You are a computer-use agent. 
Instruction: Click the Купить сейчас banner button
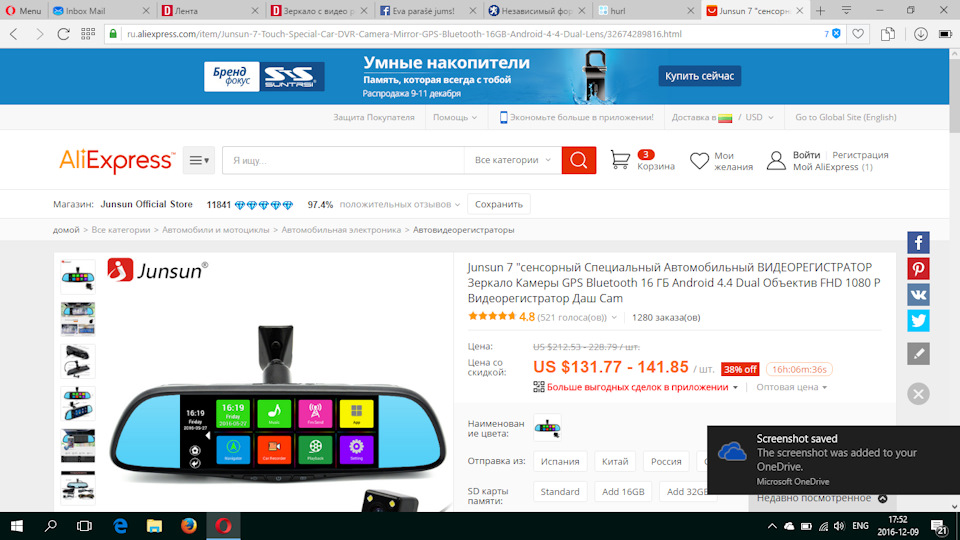(x=700, y=76)
